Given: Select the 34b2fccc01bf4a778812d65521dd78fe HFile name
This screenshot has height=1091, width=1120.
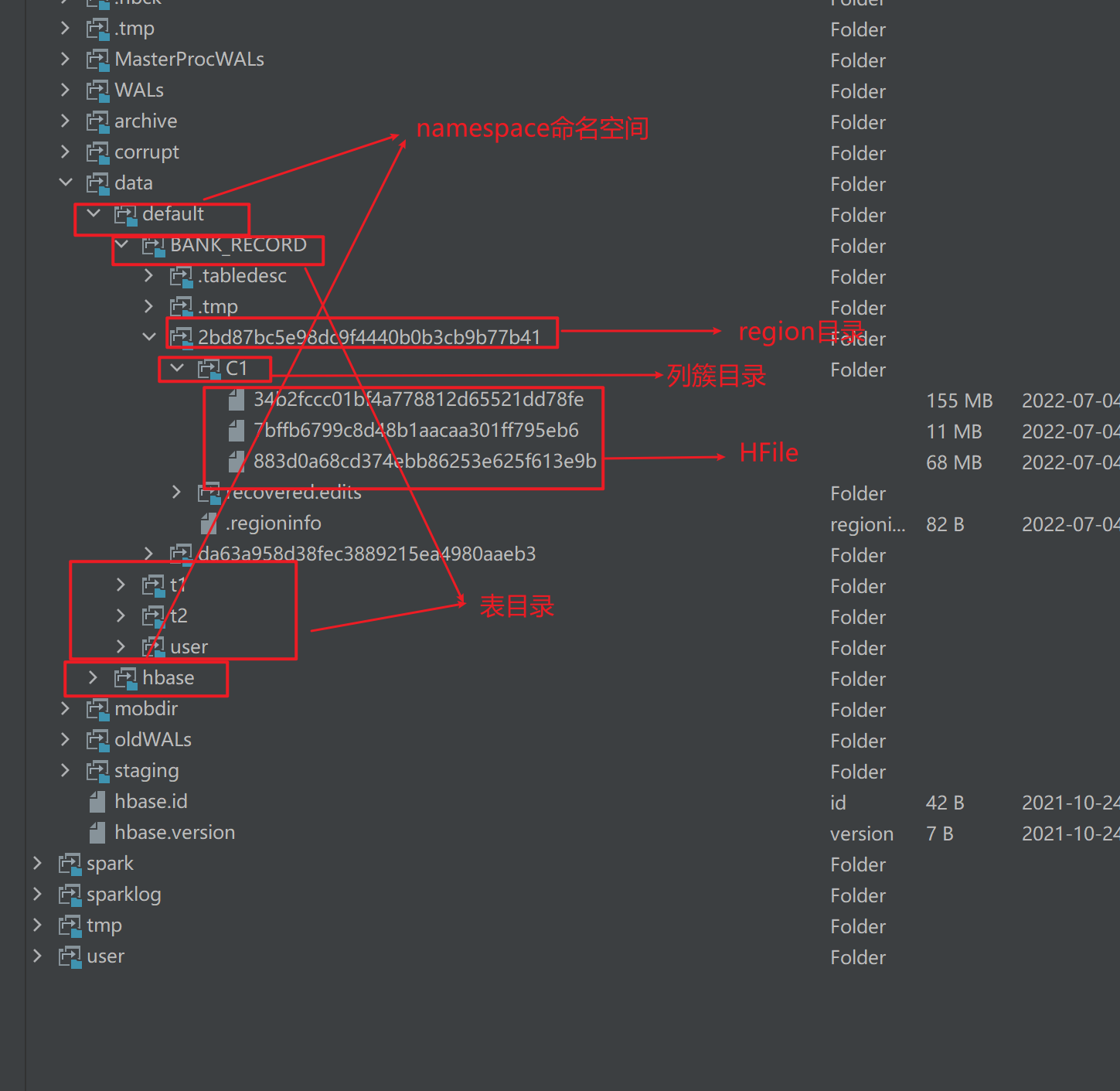Looking at the screenshot, I should click(419, 400).
